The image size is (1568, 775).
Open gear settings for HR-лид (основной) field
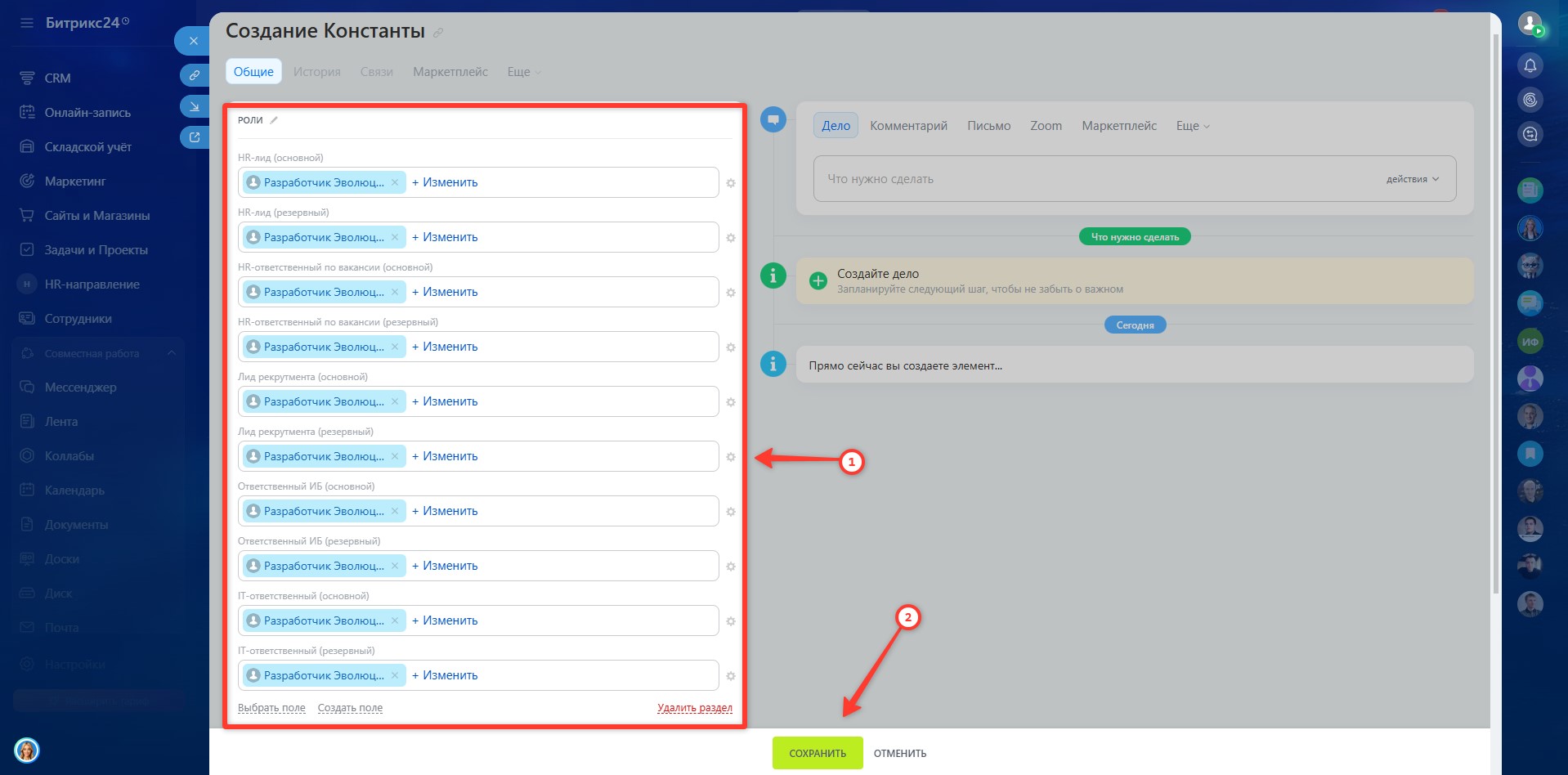click(731, 183)
